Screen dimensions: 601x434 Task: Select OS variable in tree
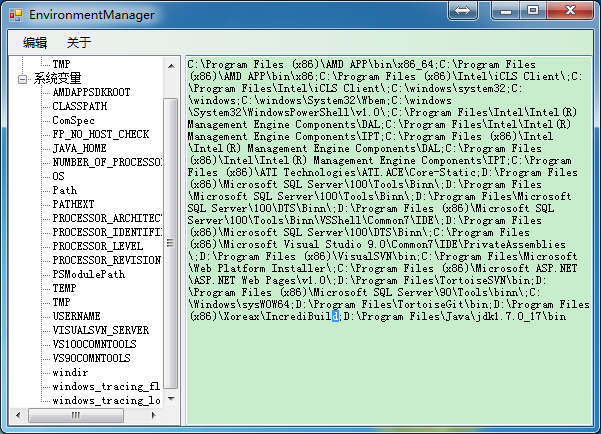click(x=58, y=176)
